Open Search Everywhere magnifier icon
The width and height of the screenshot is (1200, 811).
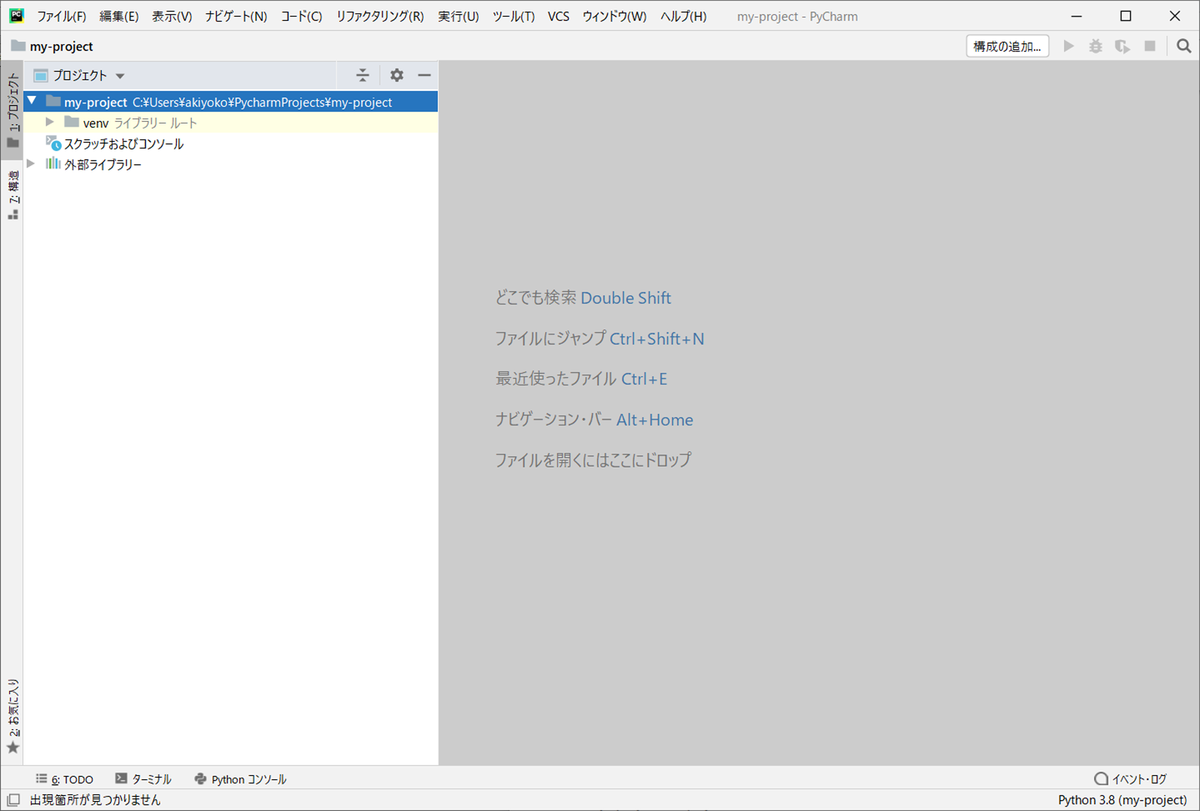[x=1184, y=46]
